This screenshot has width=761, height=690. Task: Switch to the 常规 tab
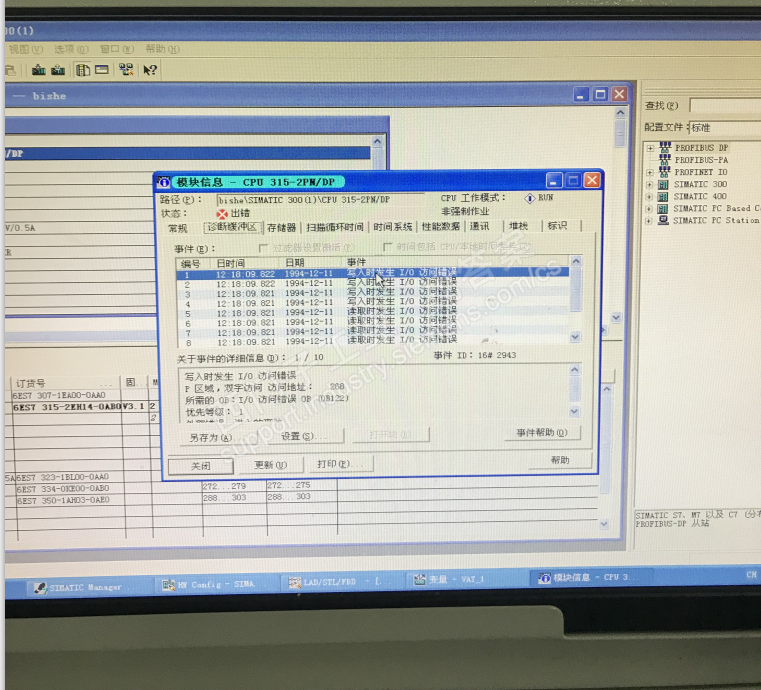178,228
